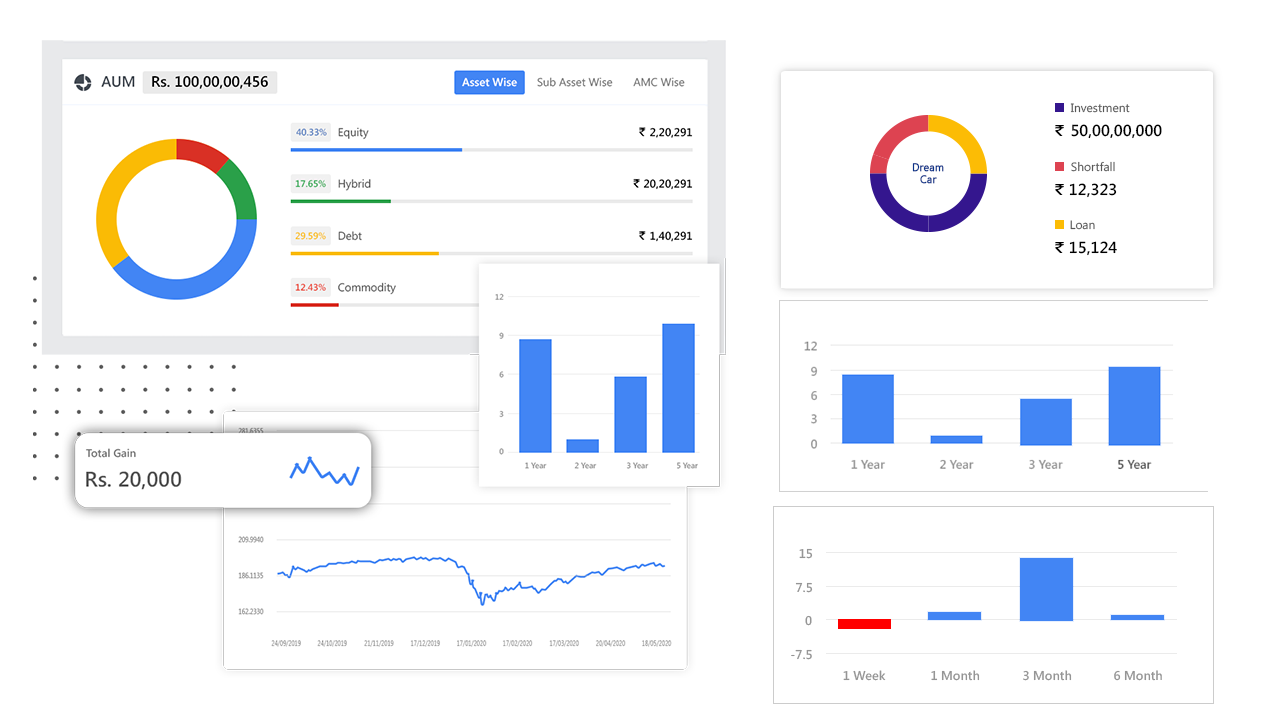This screenshot has height=720, width=1280.
Task: Click the Hybrid 17.65% percentage badge
Action: click(x=310, y=184)
